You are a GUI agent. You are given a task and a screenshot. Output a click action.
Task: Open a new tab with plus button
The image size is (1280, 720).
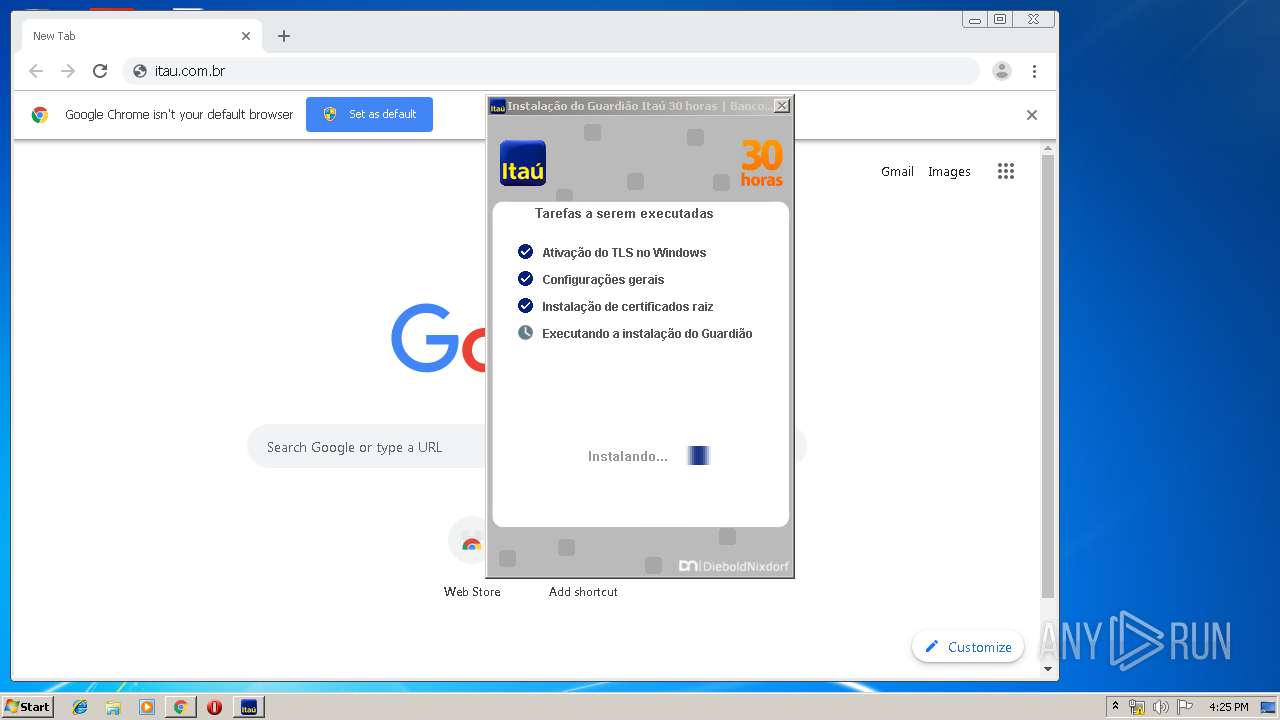click(284, 36)
